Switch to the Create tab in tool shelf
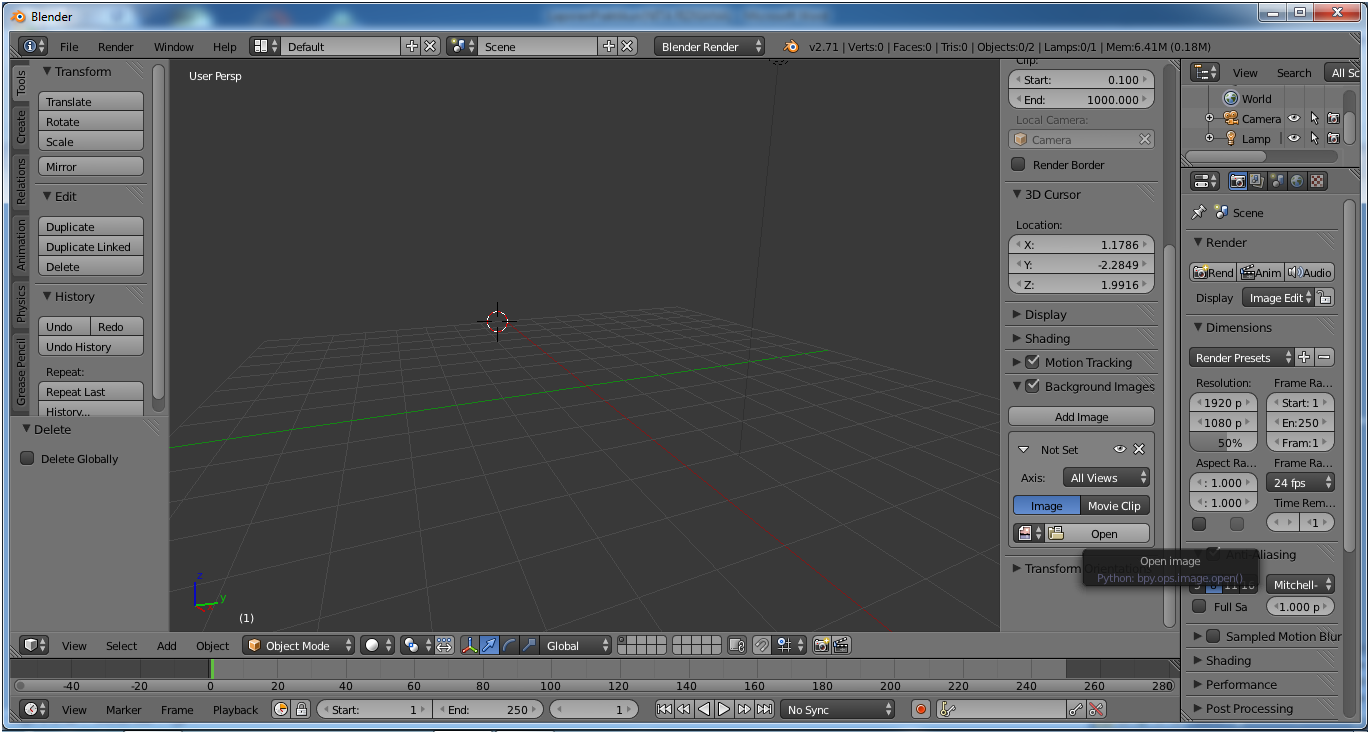The image size is (1370, 732). point(21,127)
